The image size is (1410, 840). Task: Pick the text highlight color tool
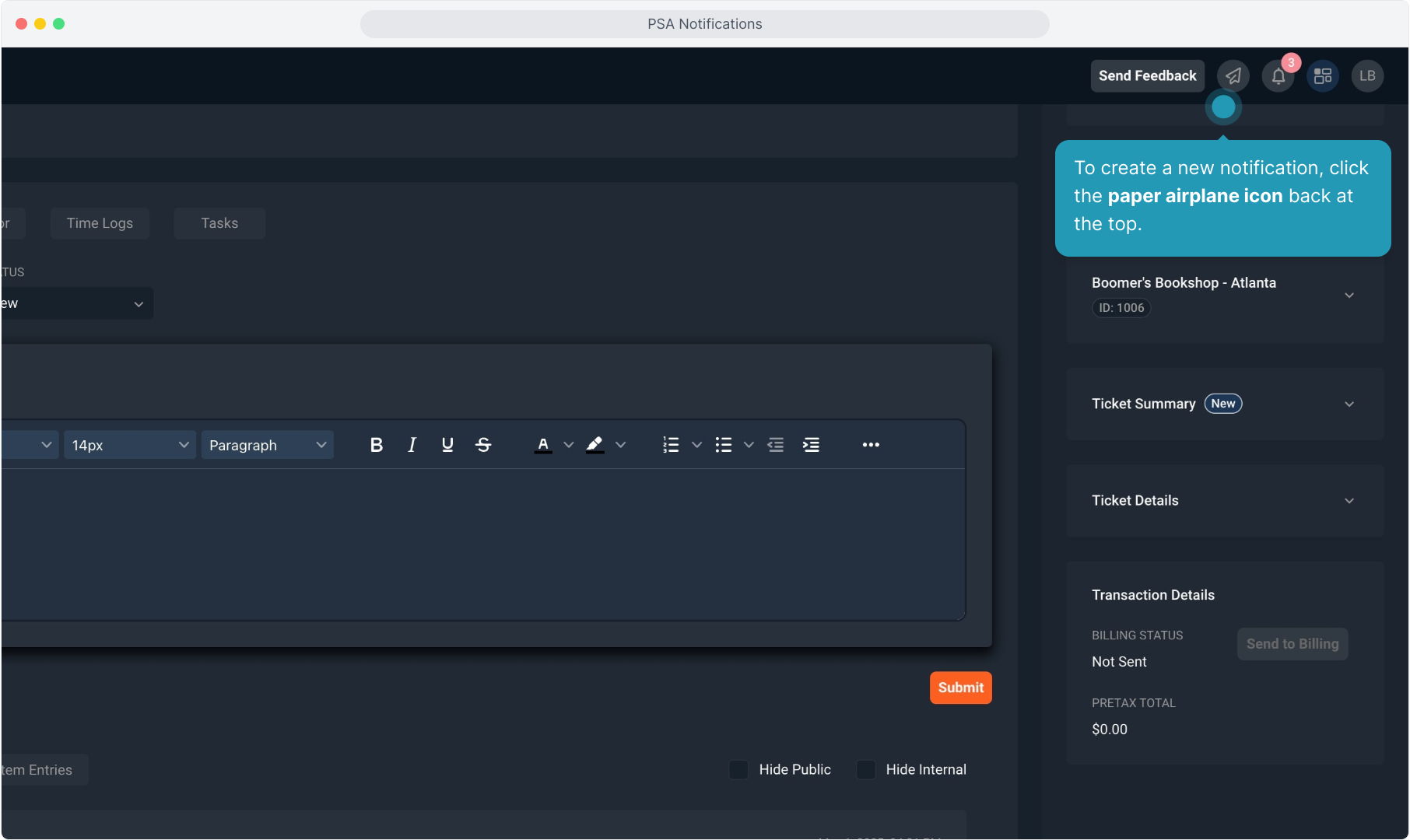595,445
